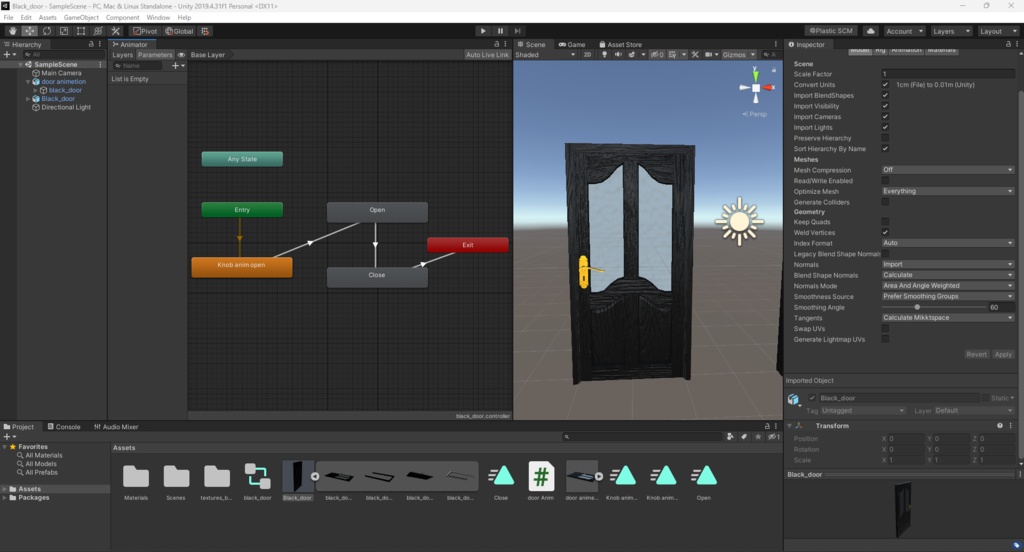Open Optimize Mesh dropdown

[x=948, y=191]
